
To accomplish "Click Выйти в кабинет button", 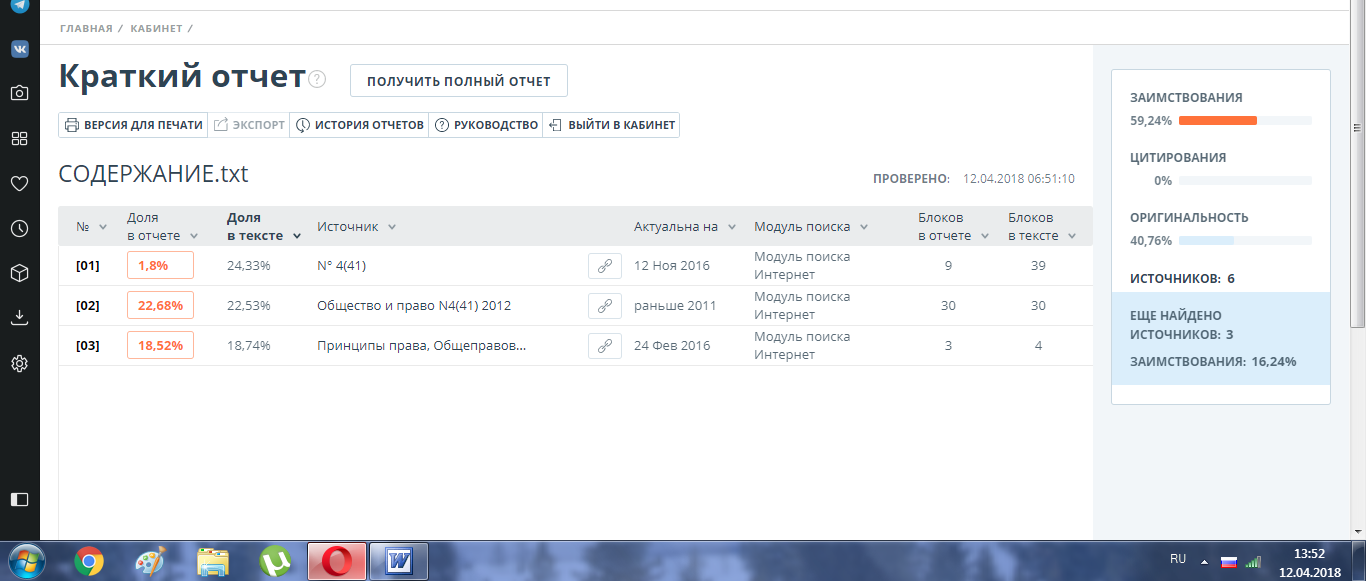I will tap(612, 125).
